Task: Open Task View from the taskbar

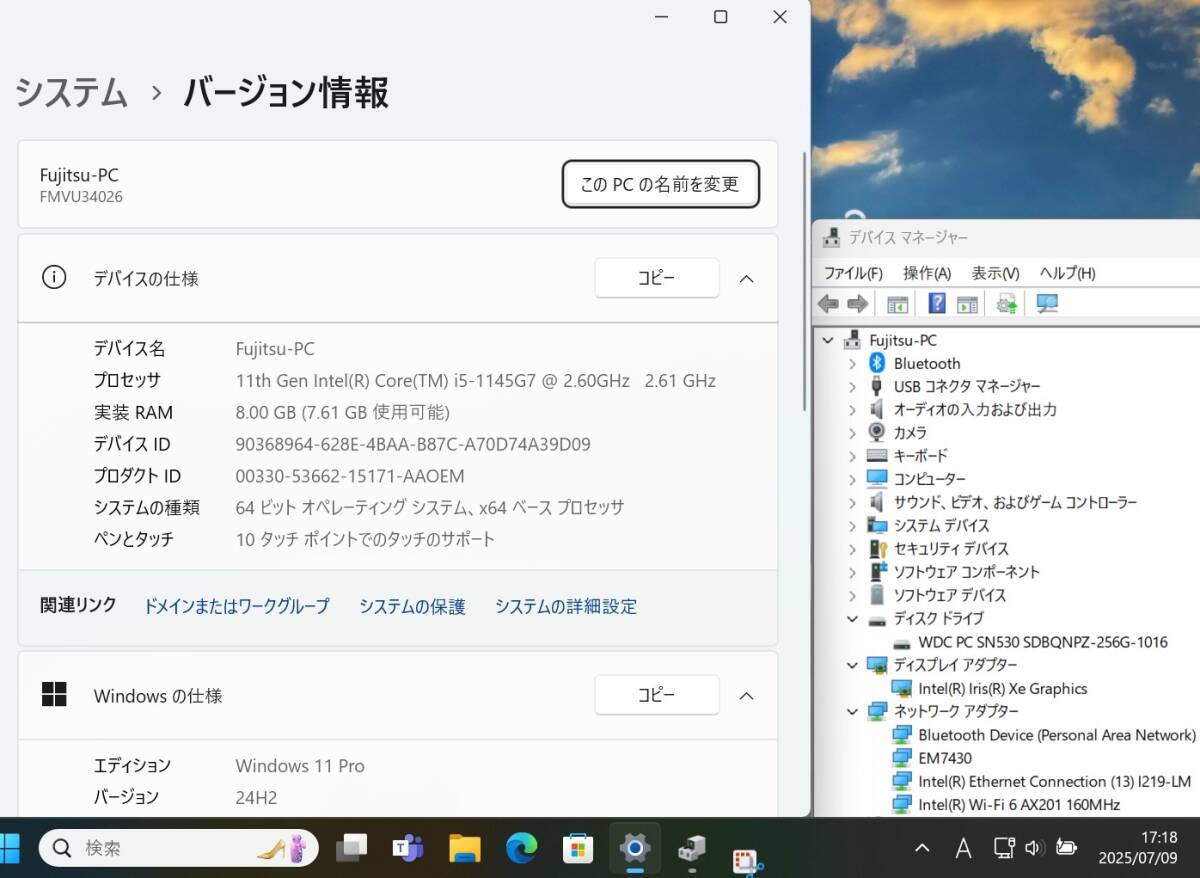Action: point(351,848)
